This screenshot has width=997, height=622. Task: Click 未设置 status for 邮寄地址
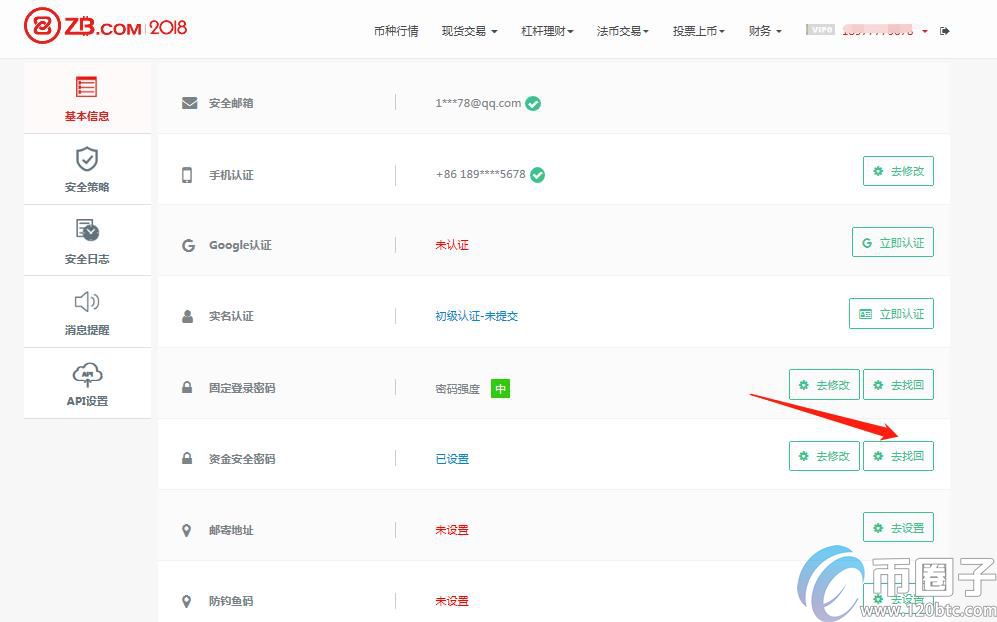[452, 530]
